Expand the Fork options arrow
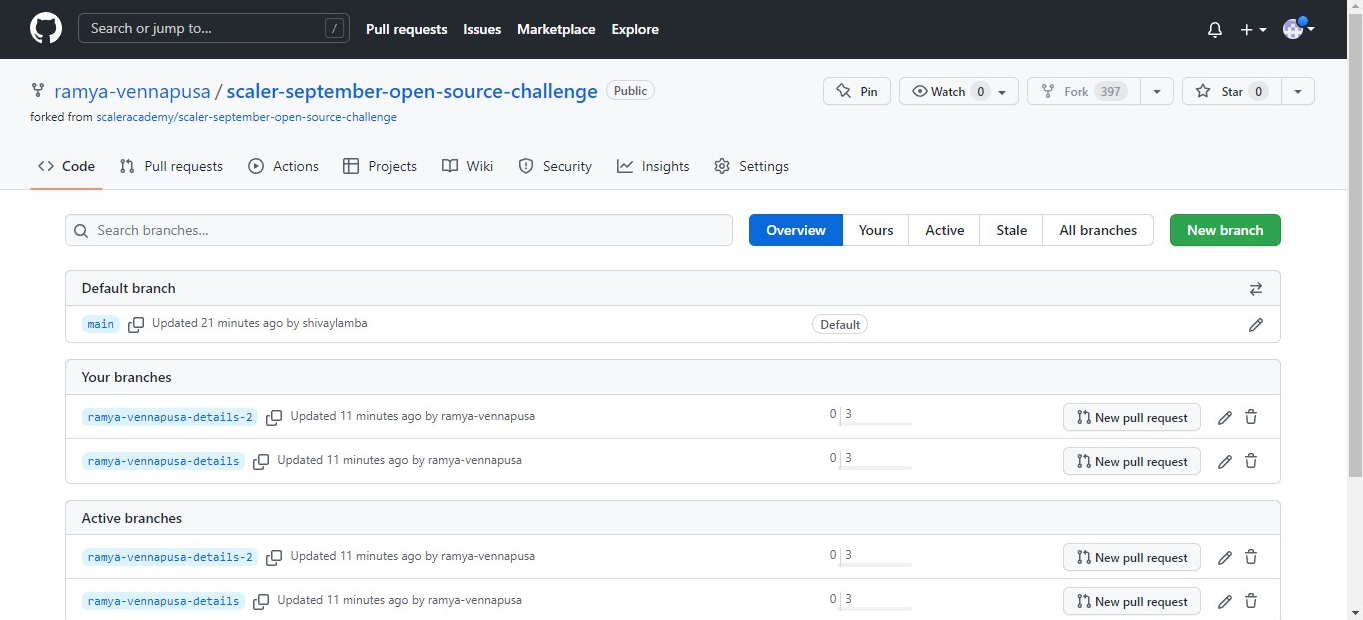Viewport: 1363px width, 620px height. (x=1157, y=91)
